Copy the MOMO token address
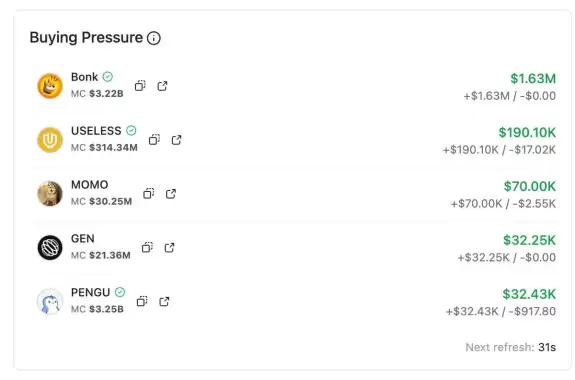This screenshot has height=380, width=575. [x=149, y=194]
